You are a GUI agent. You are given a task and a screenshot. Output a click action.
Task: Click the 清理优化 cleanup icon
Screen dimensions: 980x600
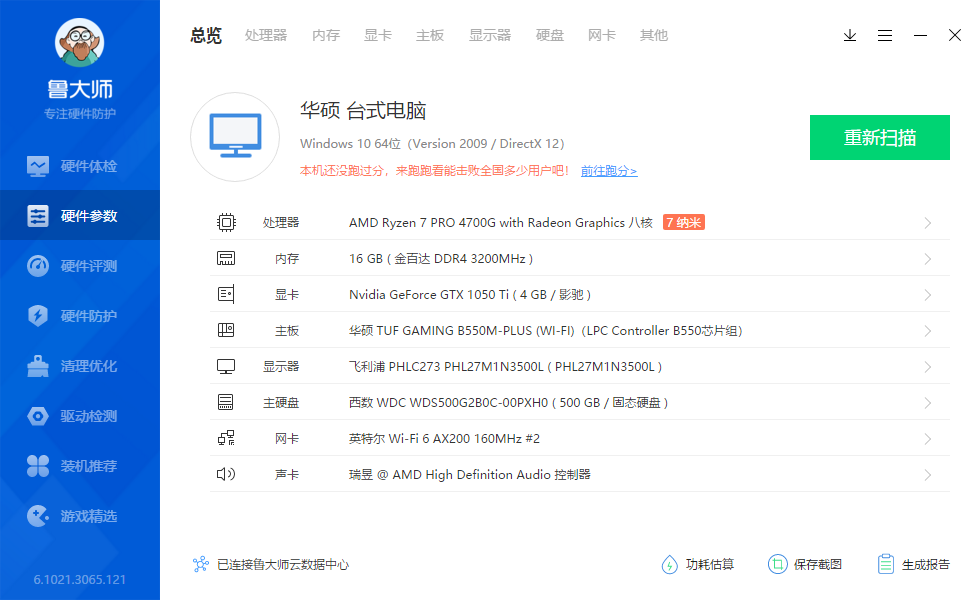tap(80, 365)
